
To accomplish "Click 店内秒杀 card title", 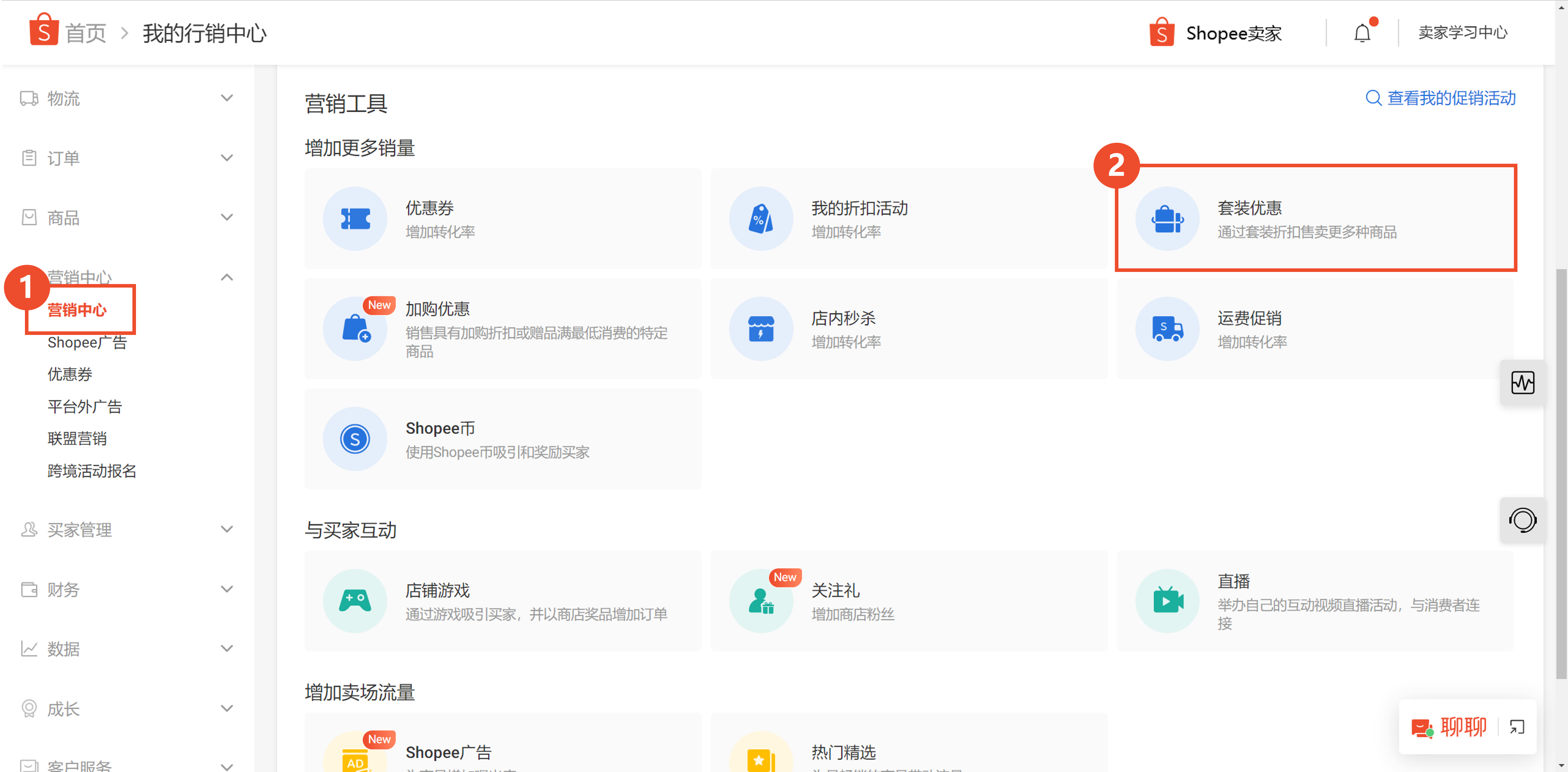I will coord(844,318).
